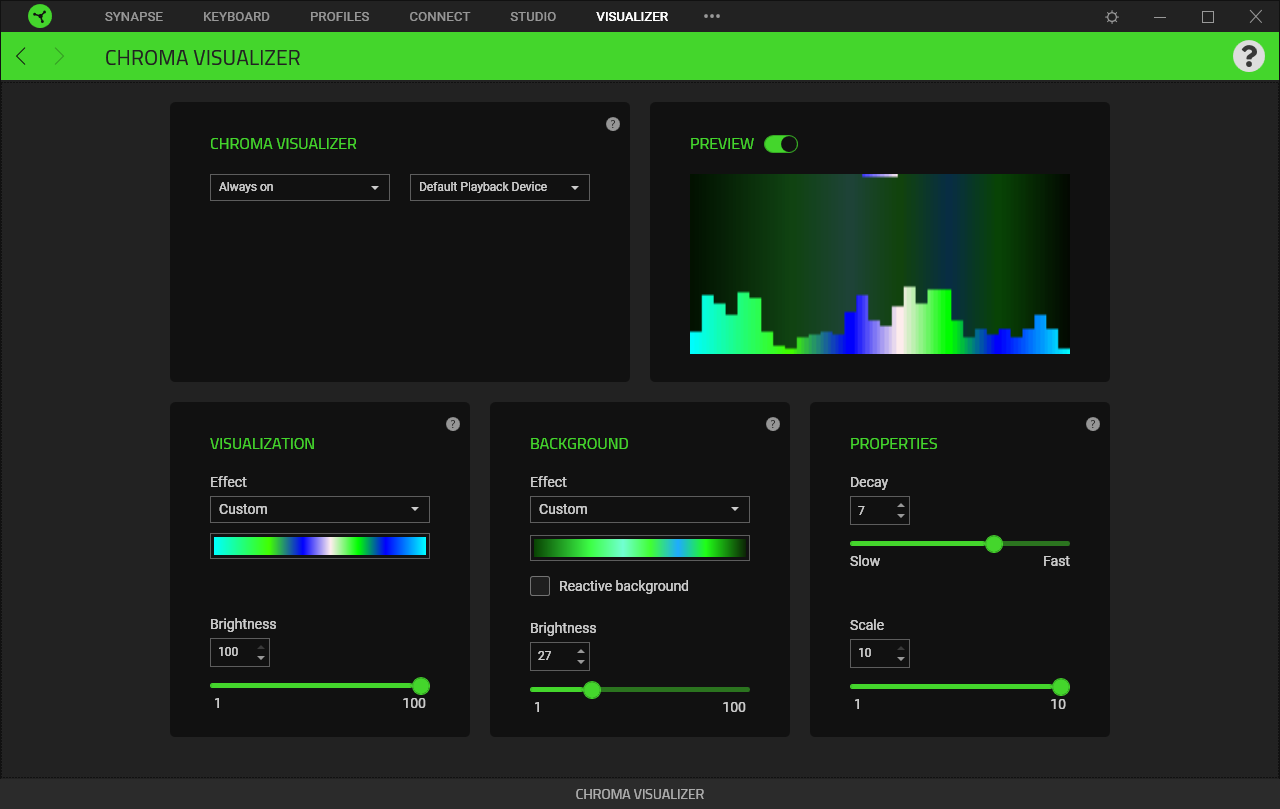Decrease the Decay value

click(x=901, y=516)
